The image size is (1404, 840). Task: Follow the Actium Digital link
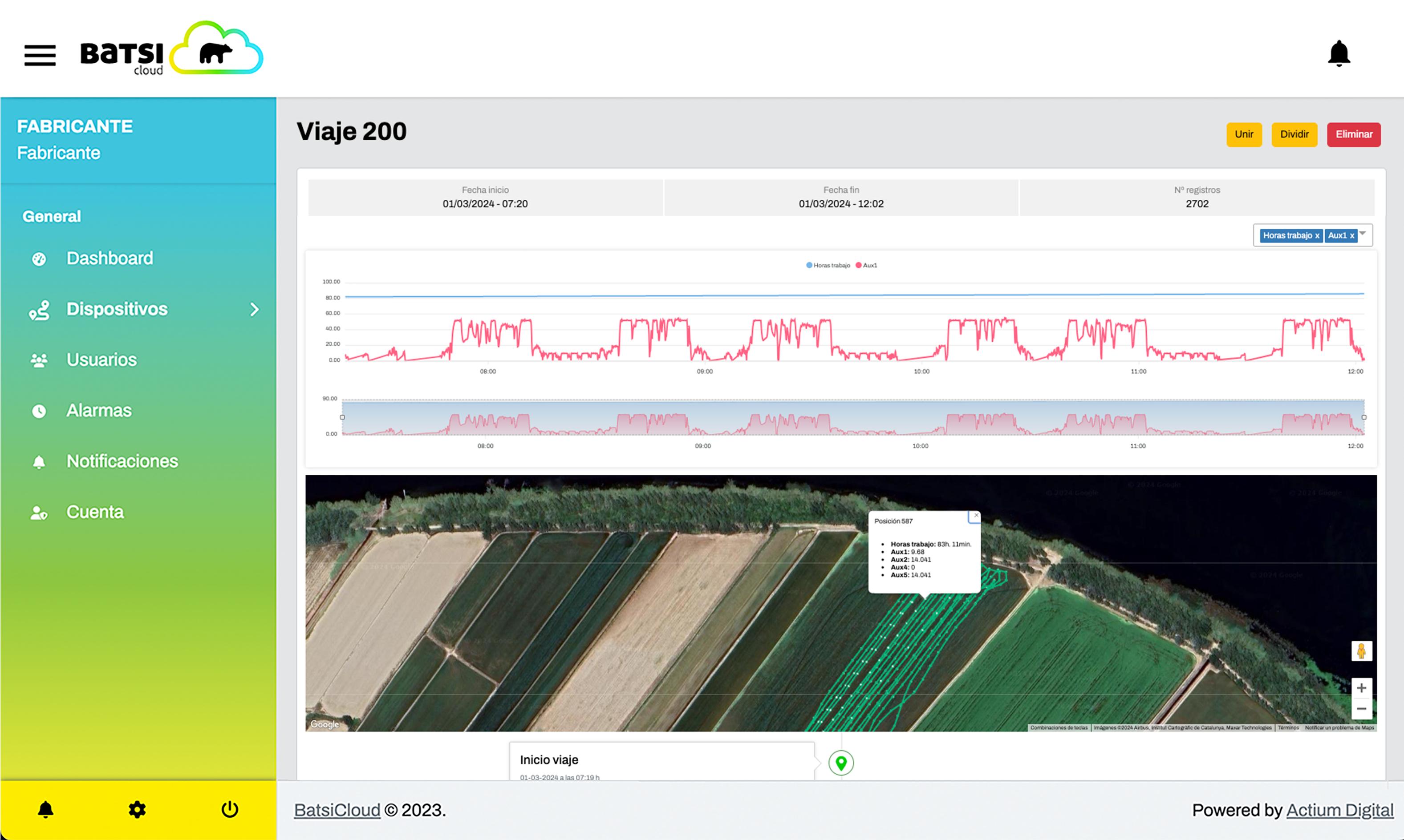coord(1339,810)
